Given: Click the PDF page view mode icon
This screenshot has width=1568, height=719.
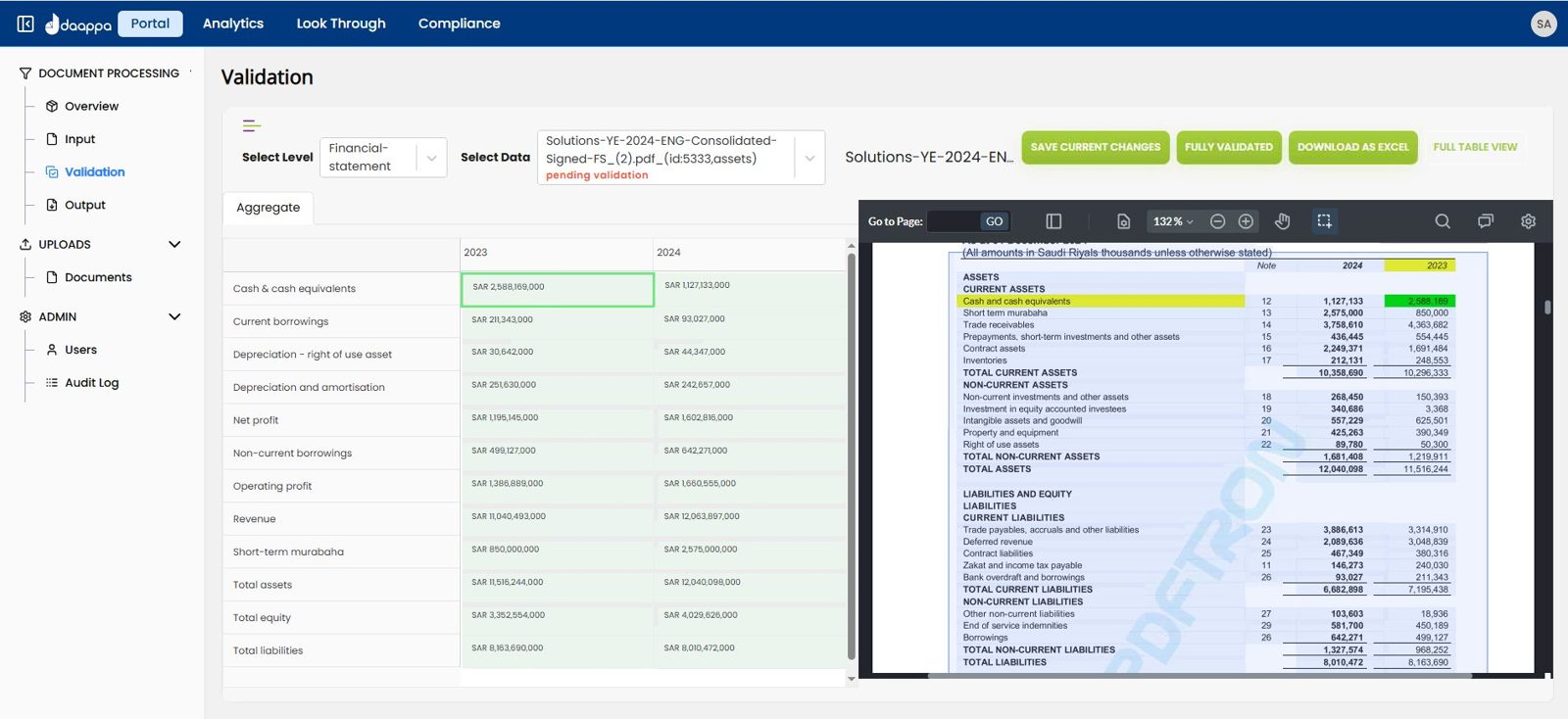Looking at the screenshot, I should (x=1124, y=221).
